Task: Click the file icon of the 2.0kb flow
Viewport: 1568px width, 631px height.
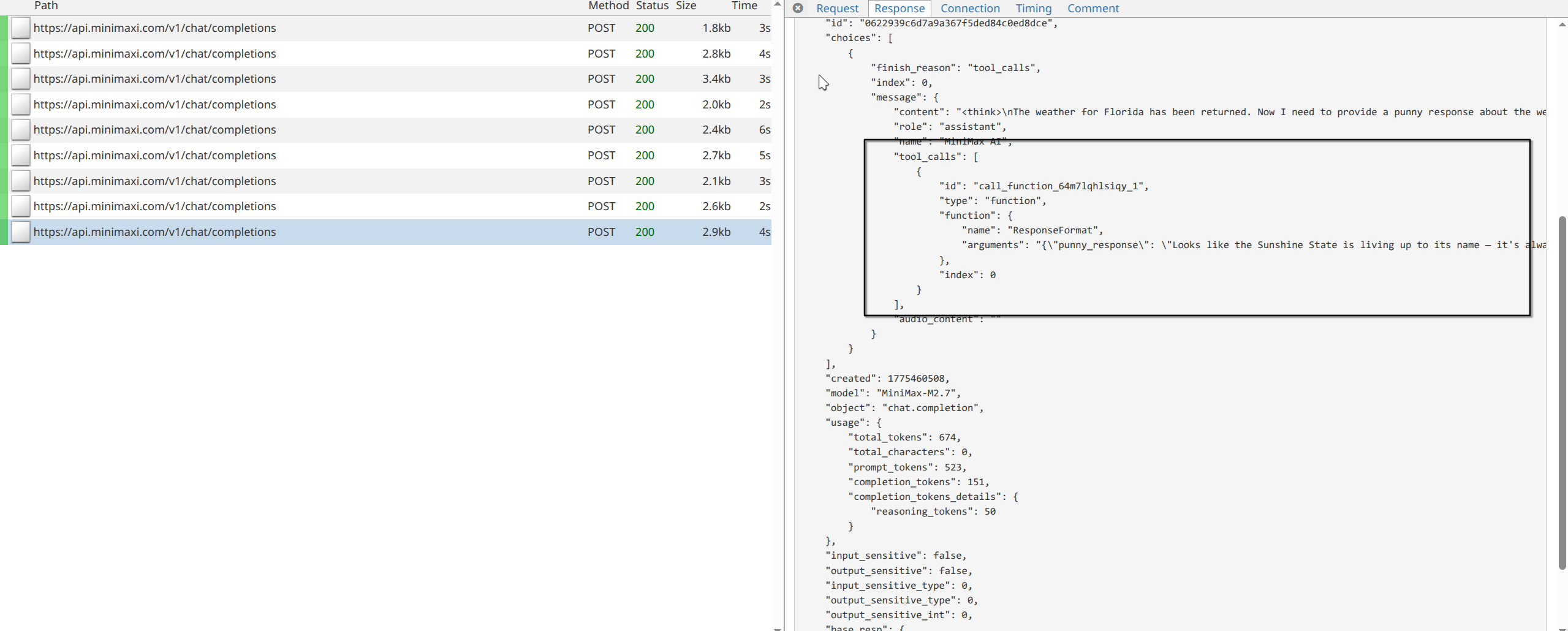Action: (x=21, y=105)
